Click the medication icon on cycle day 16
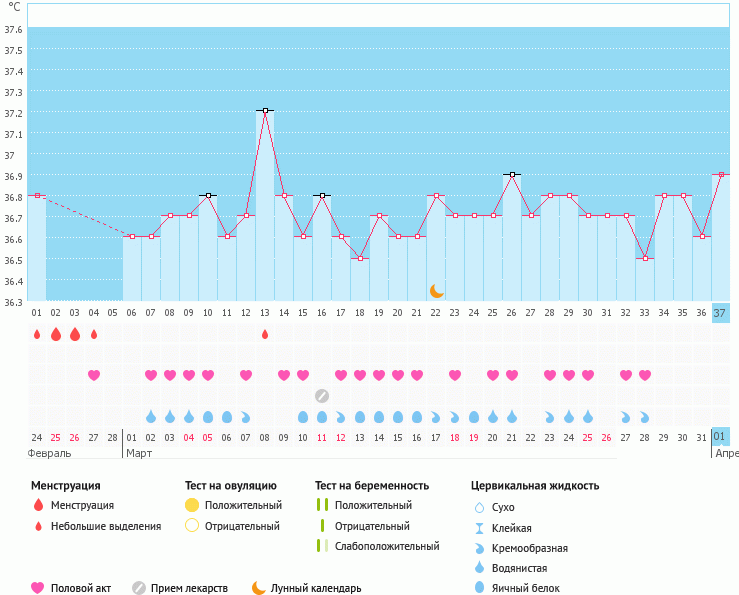 pyautogui.click(x=321, y=395)
